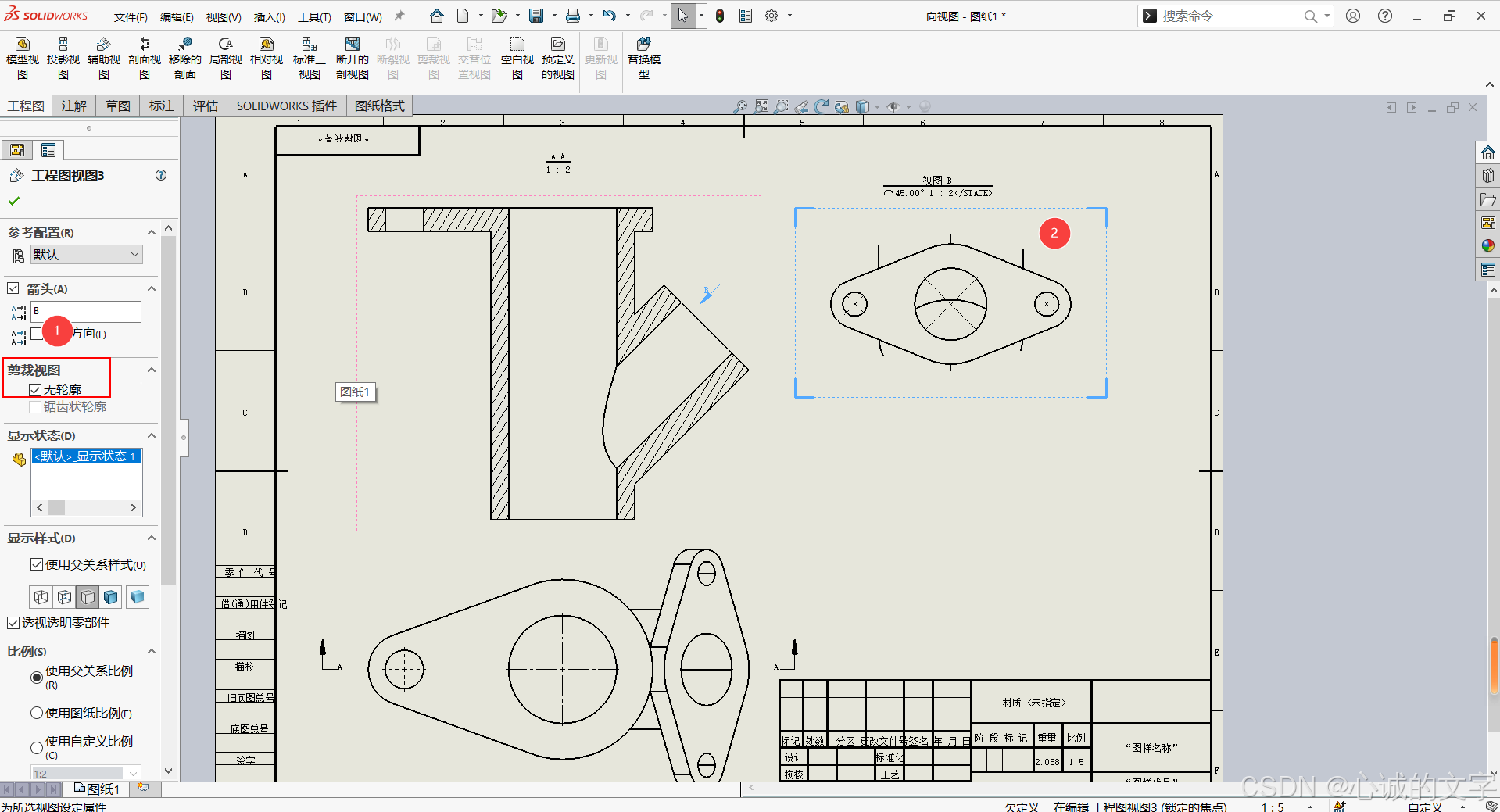Toggle the 无轮廓 checkbox
Image resolution: width=1500 pixels, height=812 pixels.
coord(35,389)
